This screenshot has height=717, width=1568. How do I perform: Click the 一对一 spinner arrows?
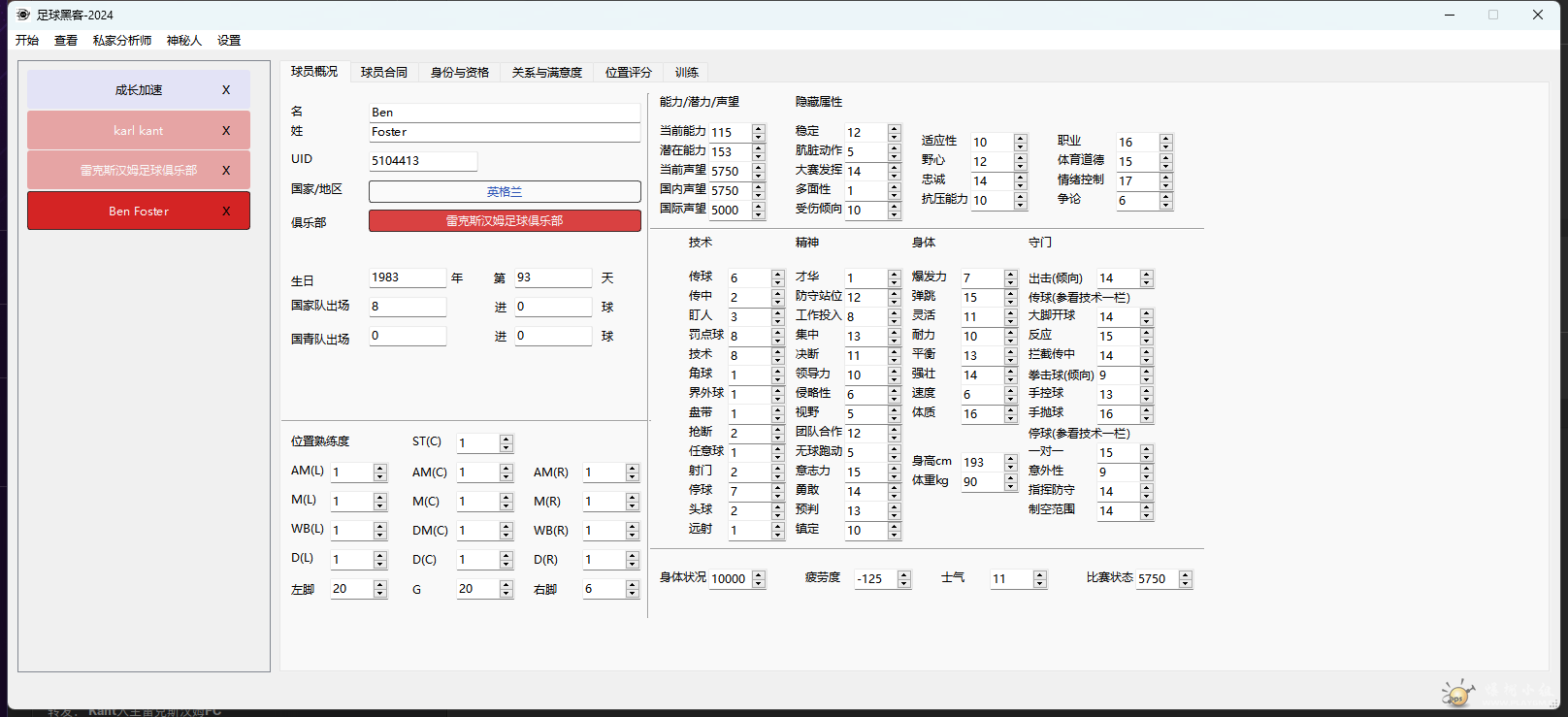pyautogui.click(x=1147, y=452)
